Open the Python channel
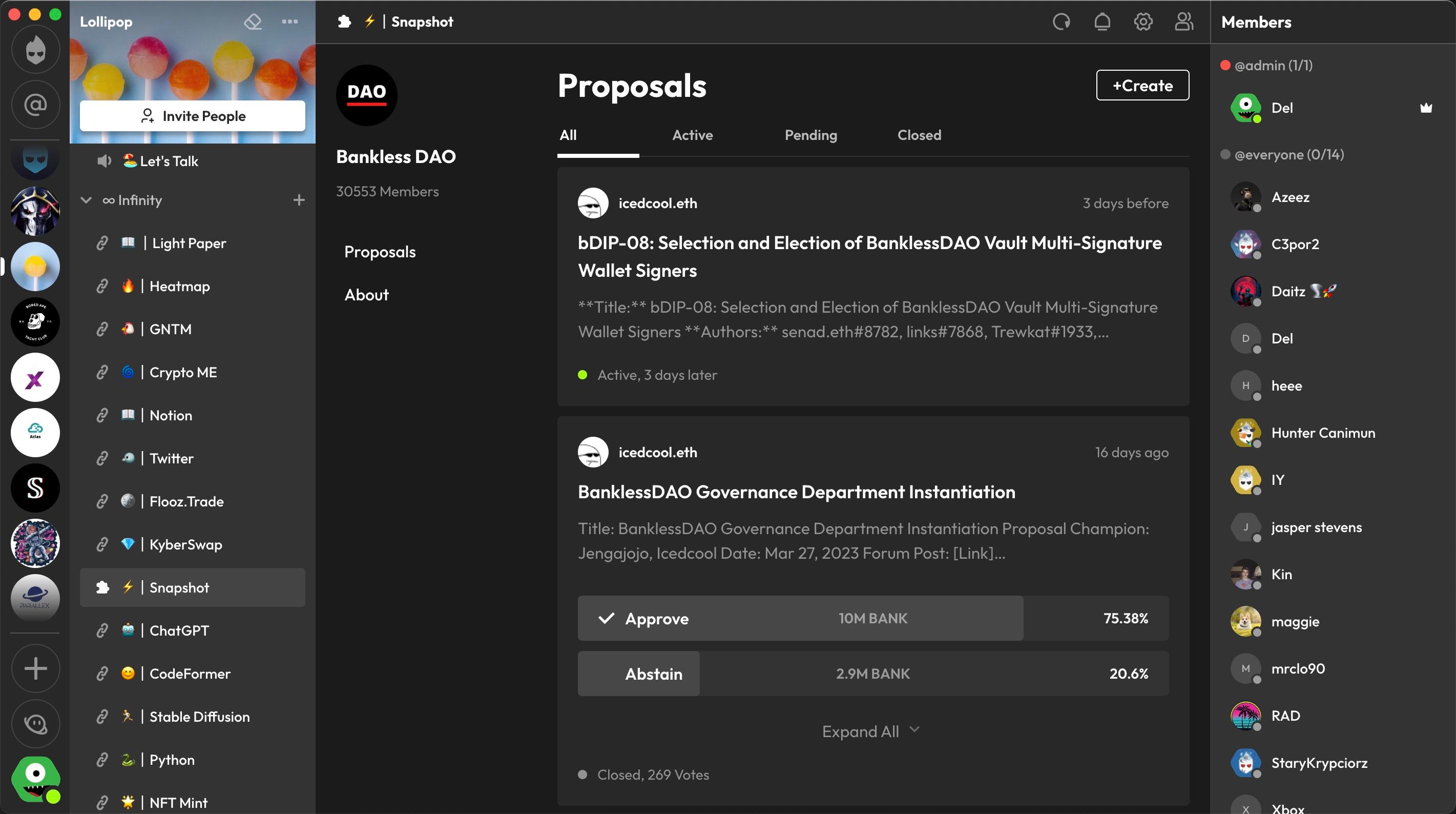 [x=192, y=759]
